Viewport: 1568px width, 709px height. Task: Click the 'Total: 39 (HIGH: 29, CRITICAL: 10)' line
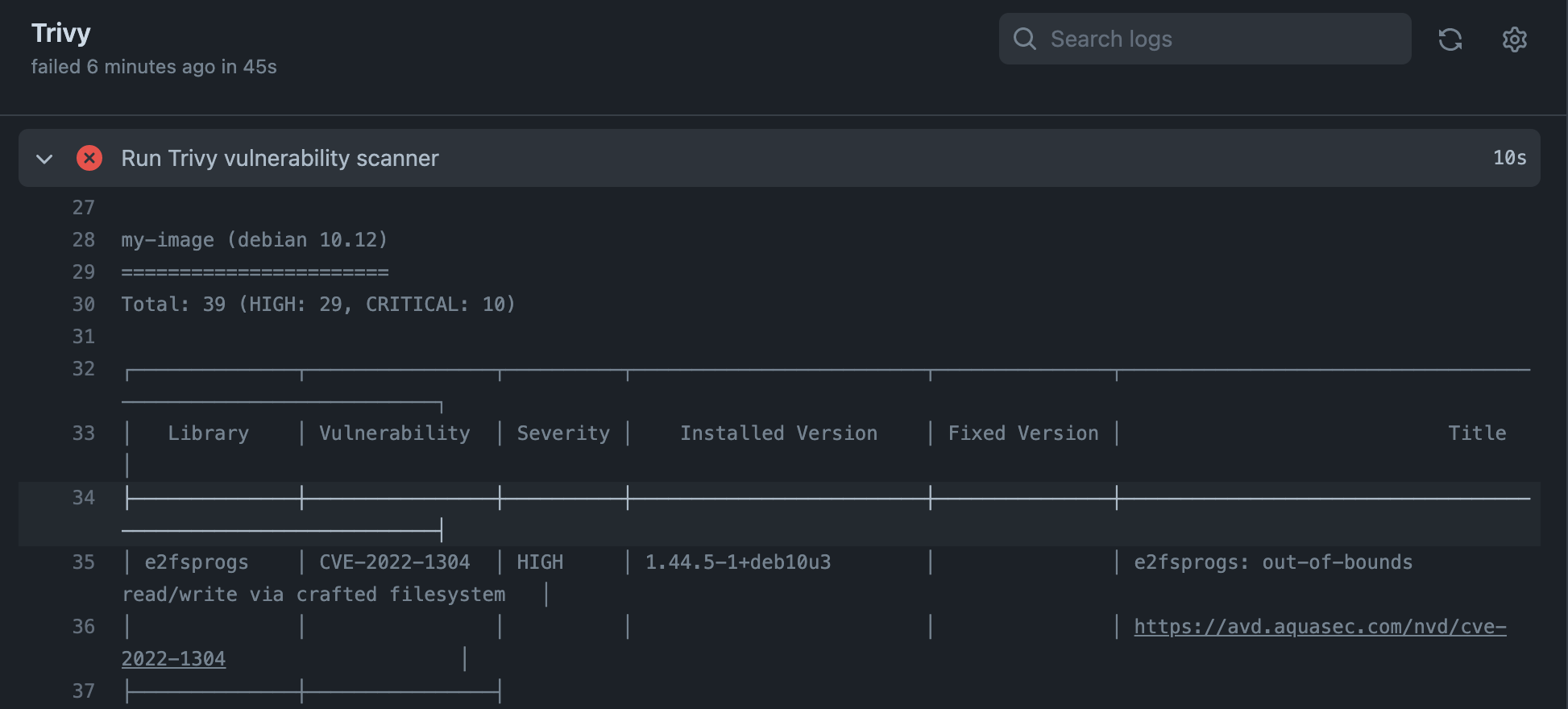point(318,305)
